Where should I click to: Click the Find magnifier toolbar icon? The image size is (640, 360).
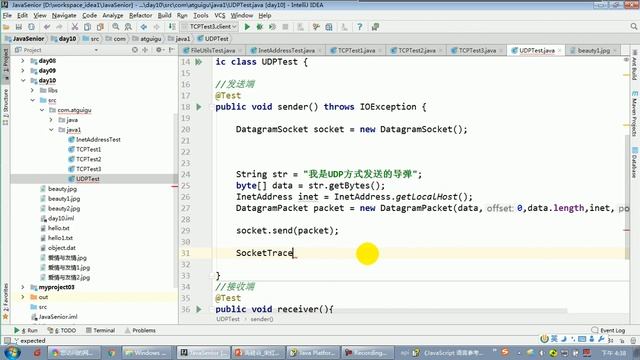pyautogui.click(x=116, y=27)
